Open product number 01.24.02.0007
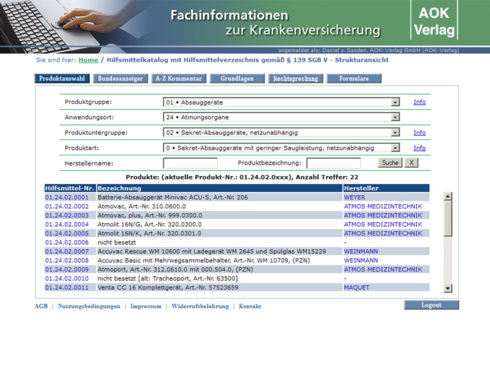 [x=67, y=251]
